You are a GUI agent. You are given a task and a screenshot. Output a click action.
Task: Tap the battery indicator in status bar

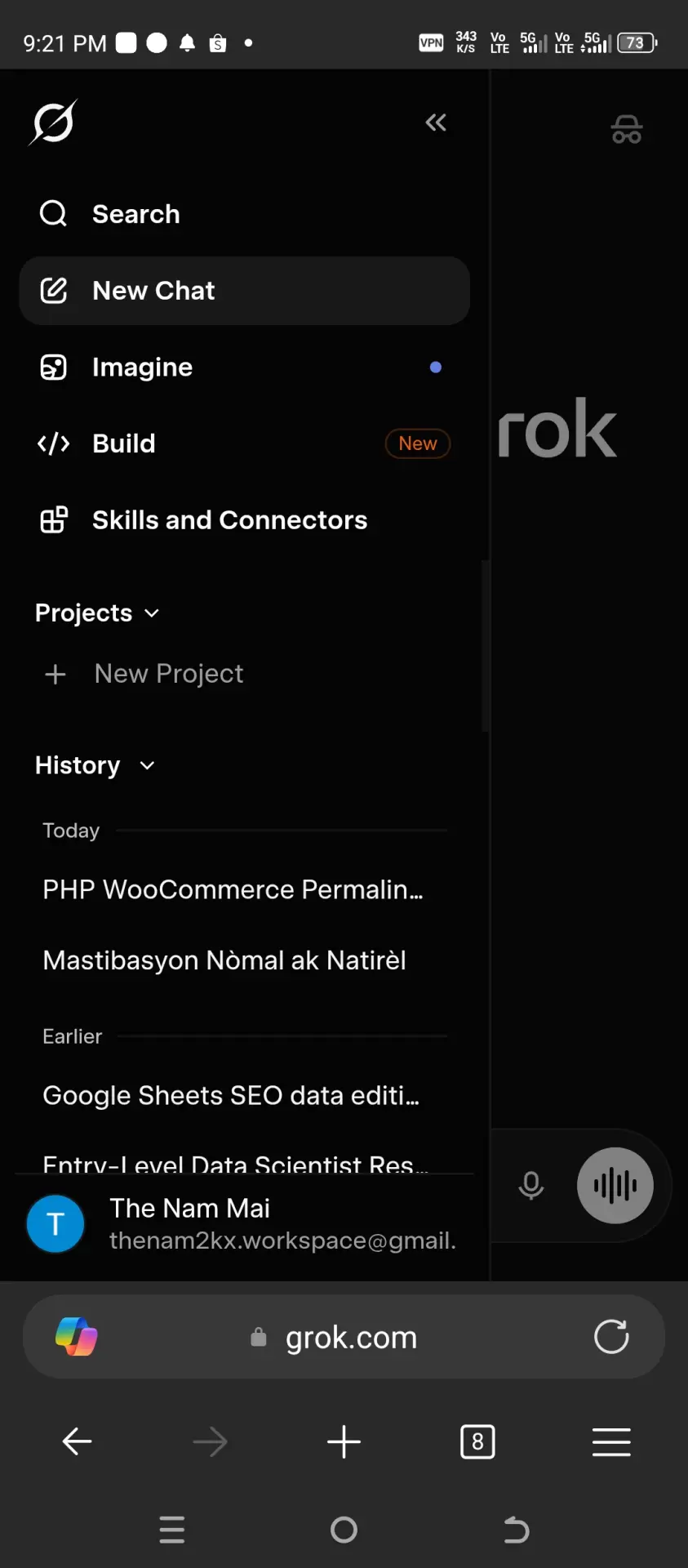[x=637, y=42]
